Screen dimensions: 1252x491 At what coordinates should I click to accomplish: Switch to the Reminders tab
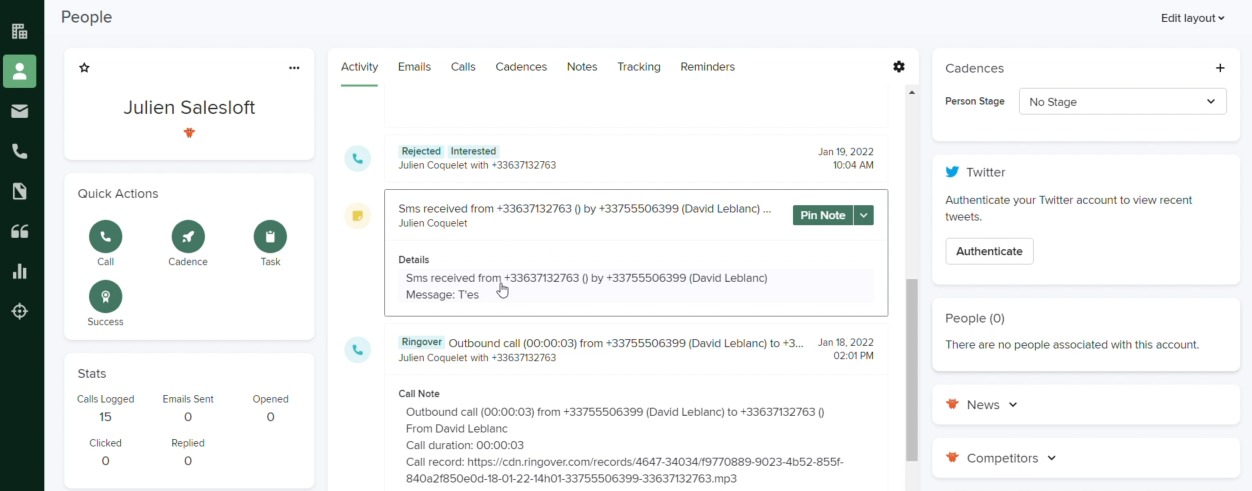coord(707,67)
